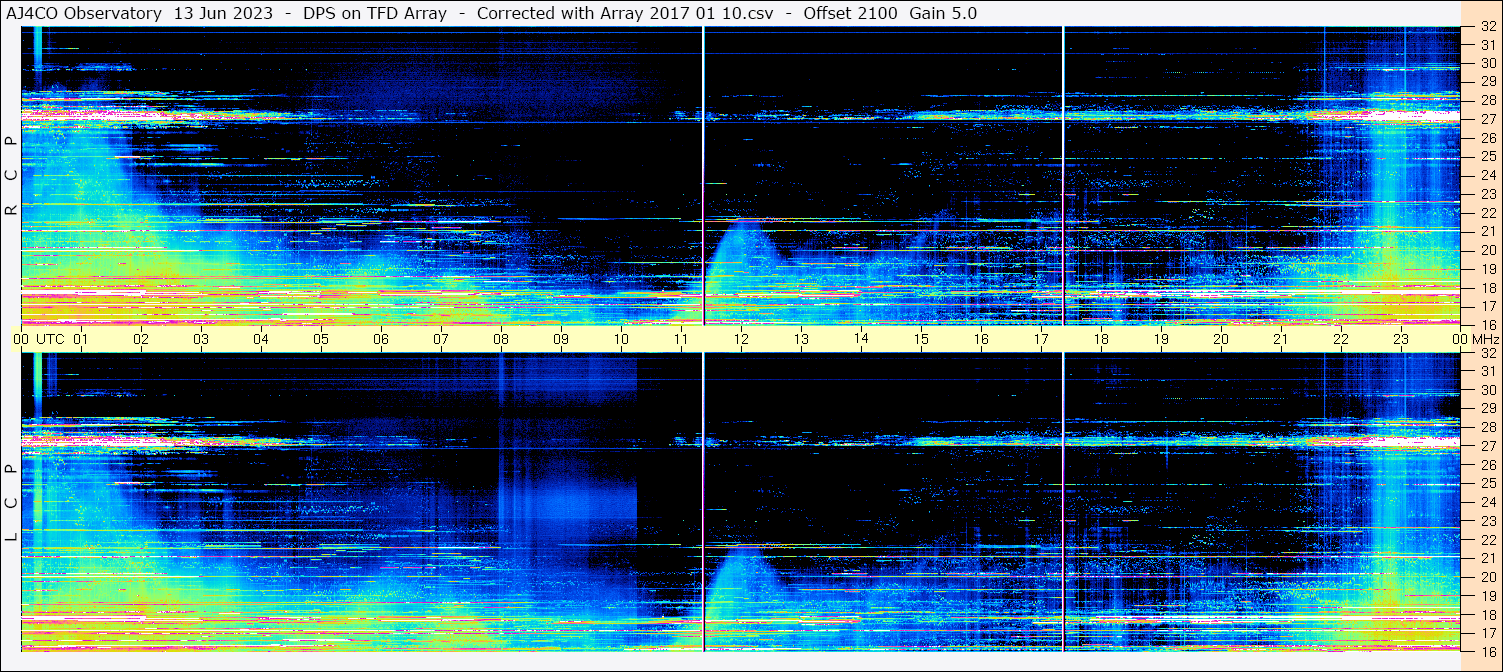Click vertical white line after 17 UTC in RCP
The width and height of the screenshot is (1503, 672).
pyautogui.click(x=1063, y=175)
